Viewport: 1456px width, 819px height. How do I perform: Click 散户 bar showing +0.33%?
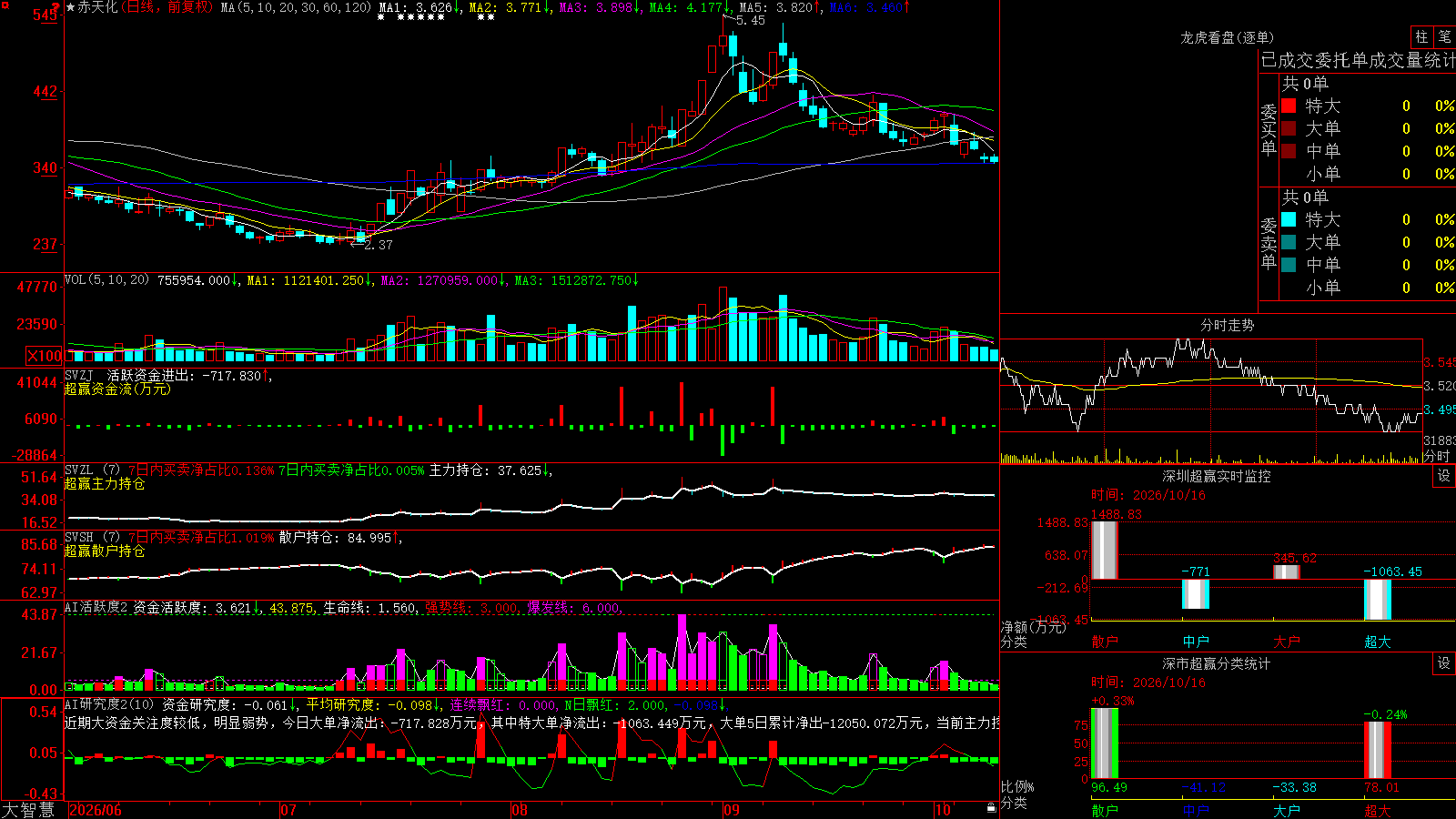pos(1104,743)
